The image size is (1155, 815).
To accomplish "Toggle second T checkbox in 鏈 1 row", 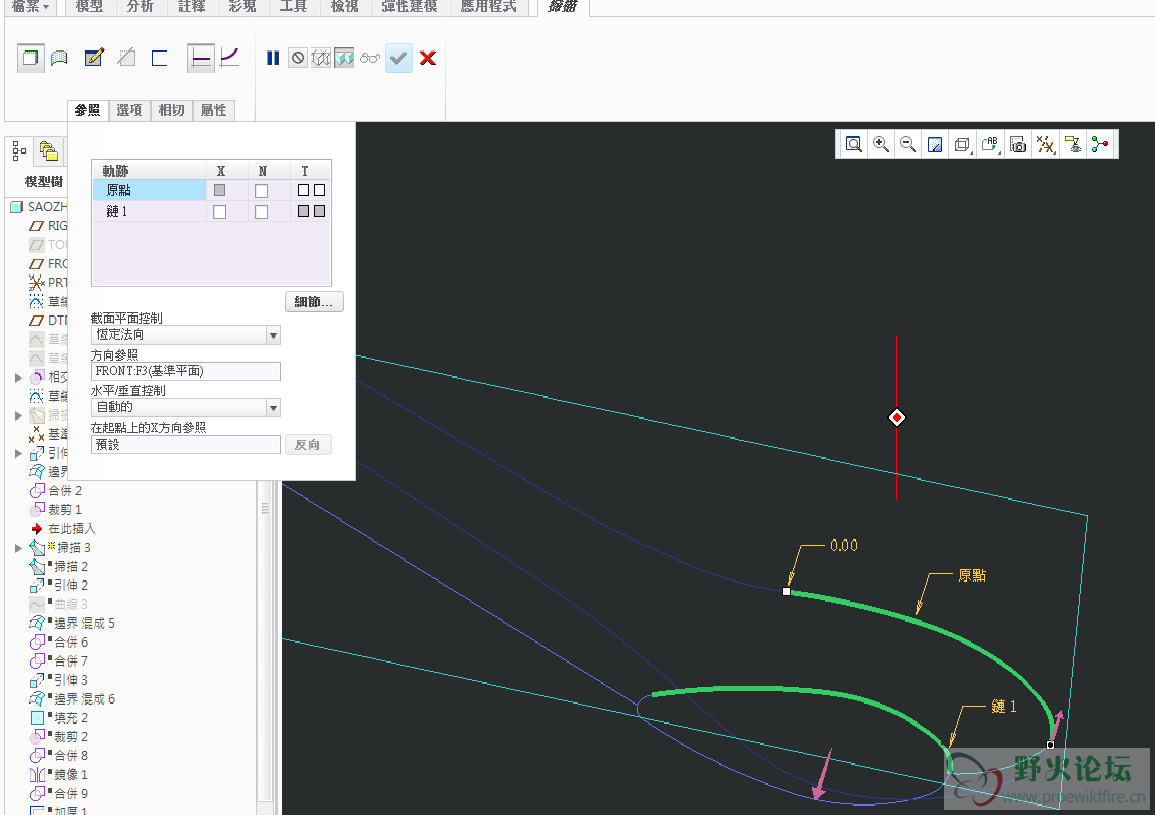I will [319, 211].
